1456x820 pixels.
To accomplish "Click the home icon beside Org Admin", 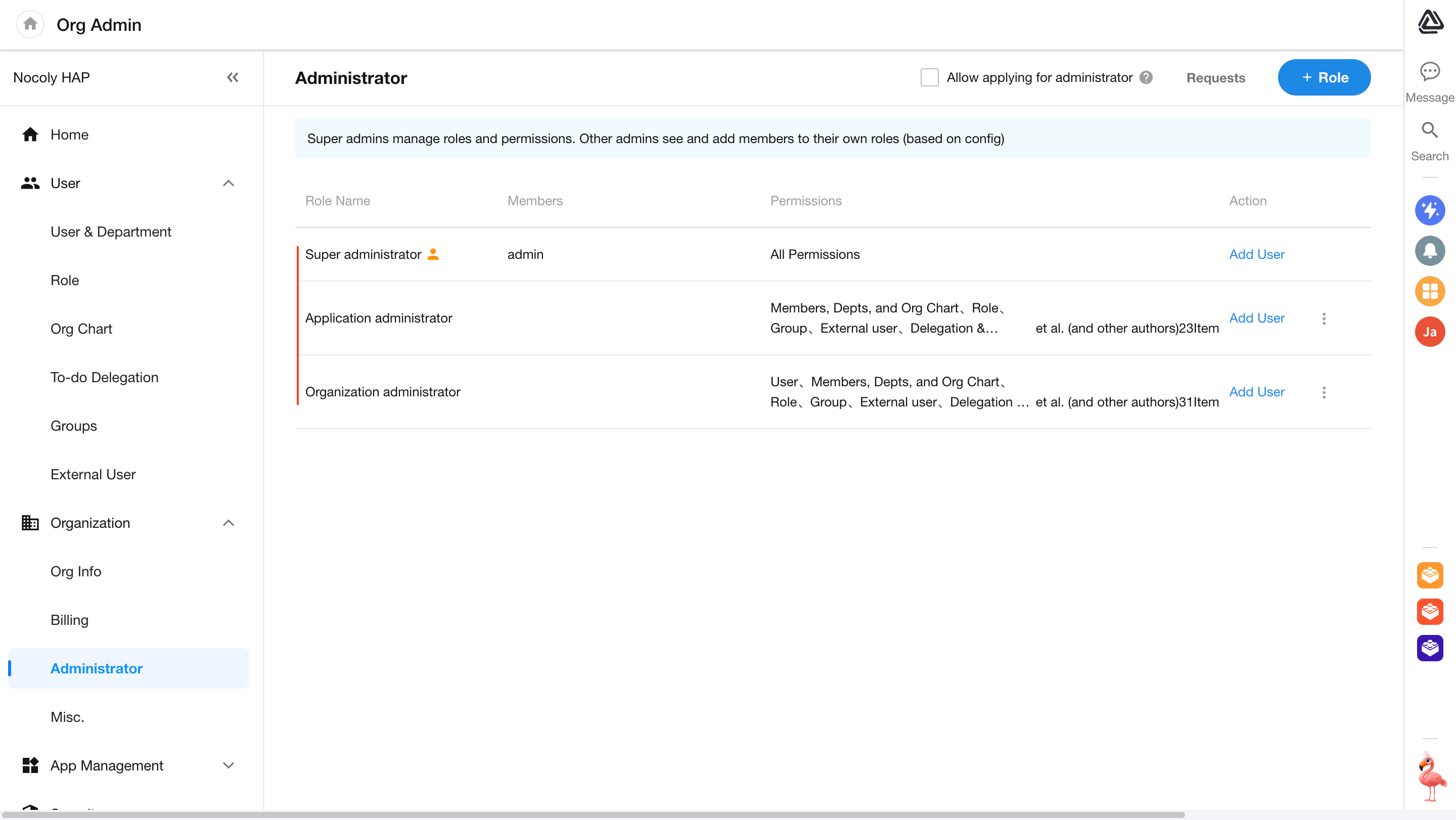I will pyautogui.click(x=30, y=24).
